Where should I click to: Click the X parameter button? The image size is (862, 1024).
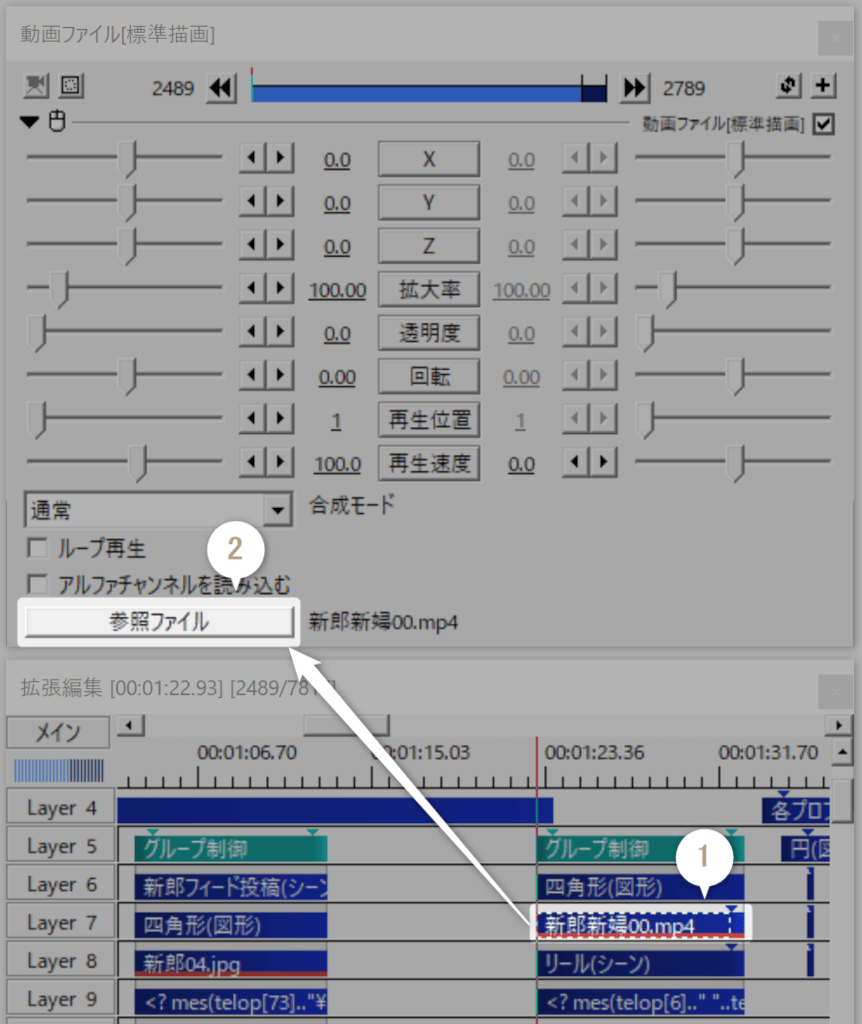[x=428, y=159]
